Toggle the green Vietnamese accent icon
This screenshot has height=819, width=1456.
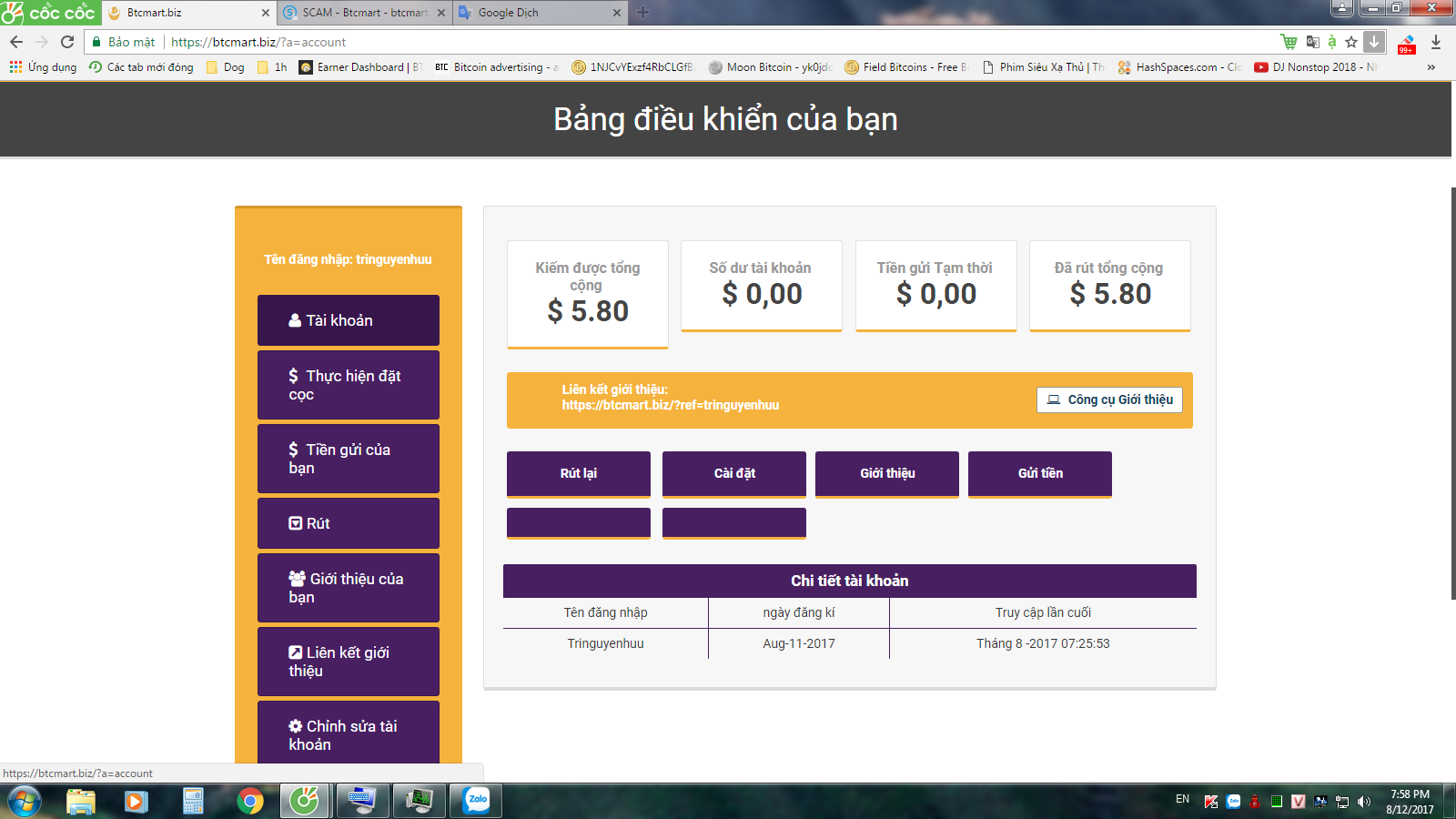tap(1332, 42)
